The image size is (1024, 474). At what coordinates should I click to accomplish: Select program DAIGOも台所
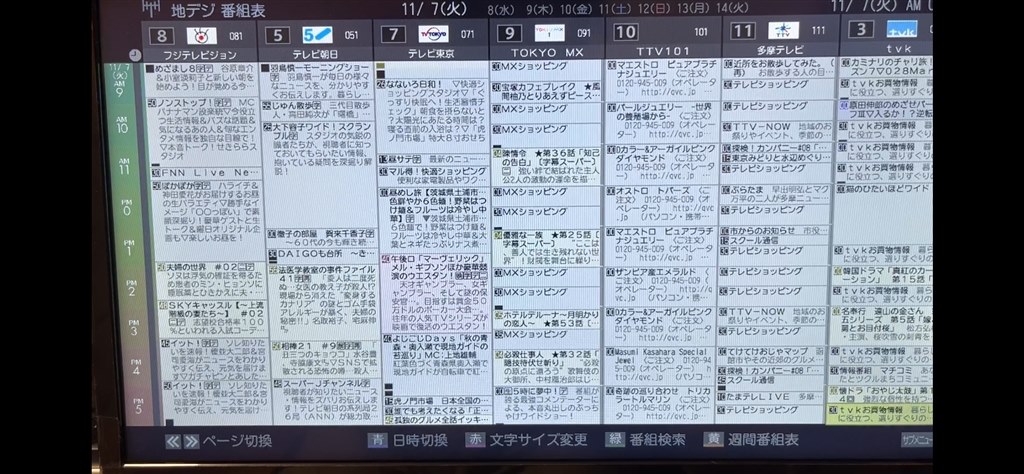tap(323, 254)
